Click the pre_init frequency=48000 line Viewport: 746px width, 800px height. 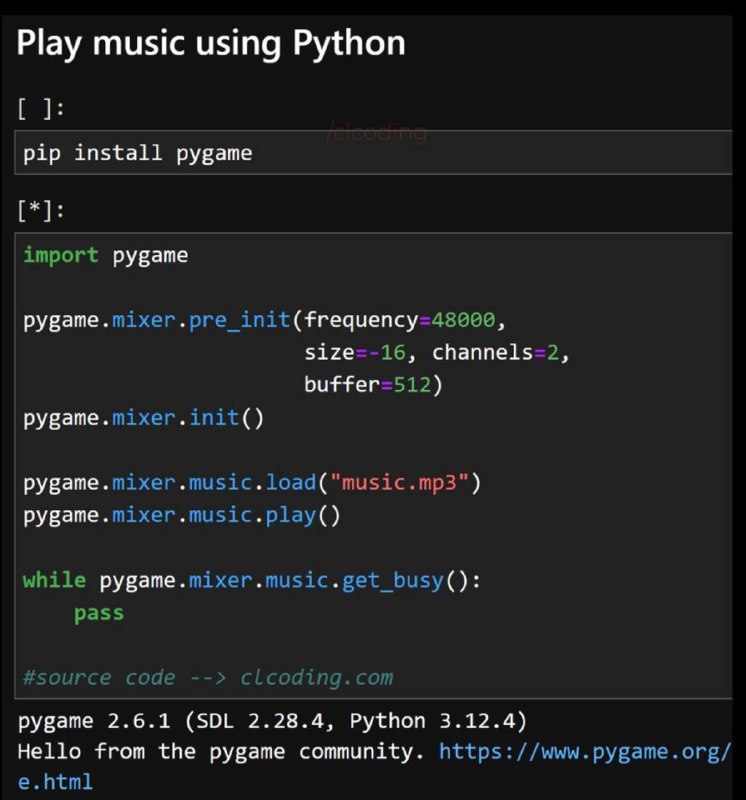[x=264, y=320]
